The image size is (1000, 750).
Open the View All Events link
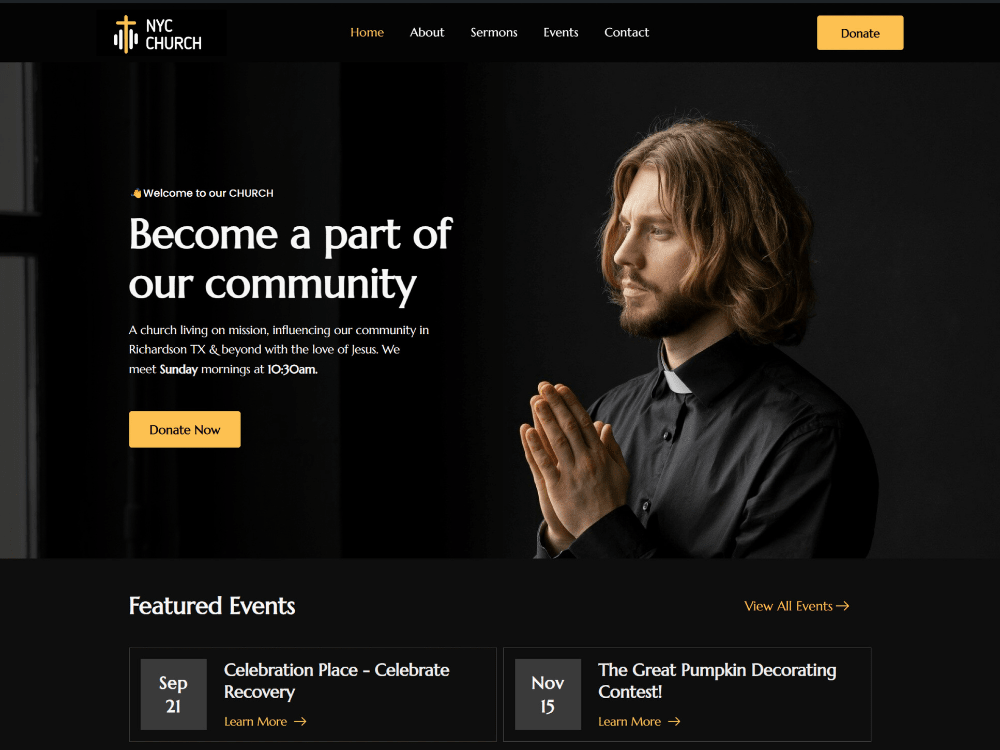pos(797,606)
